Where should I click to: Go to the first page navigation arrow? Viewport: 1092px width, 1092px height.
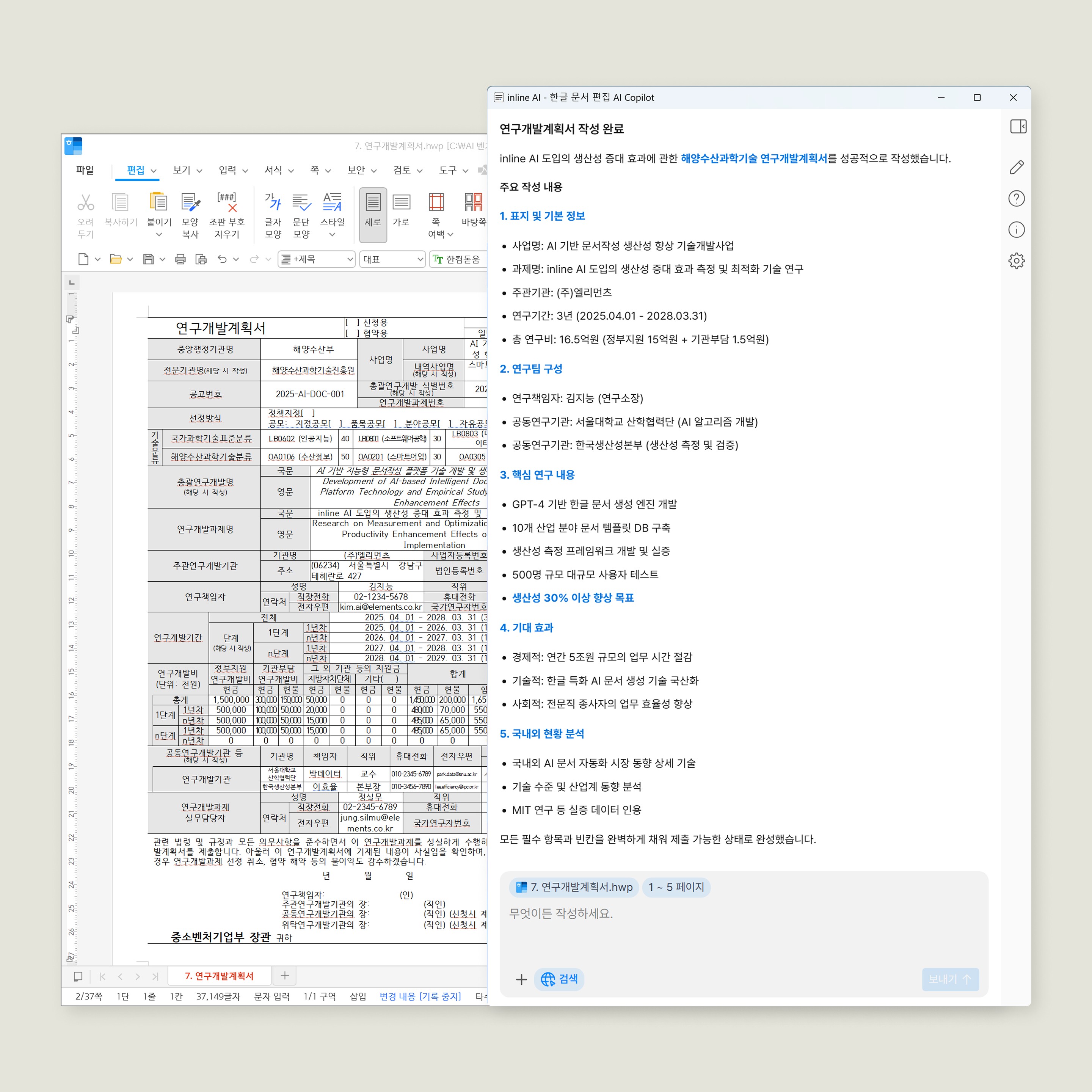click(x=102, y=976)
